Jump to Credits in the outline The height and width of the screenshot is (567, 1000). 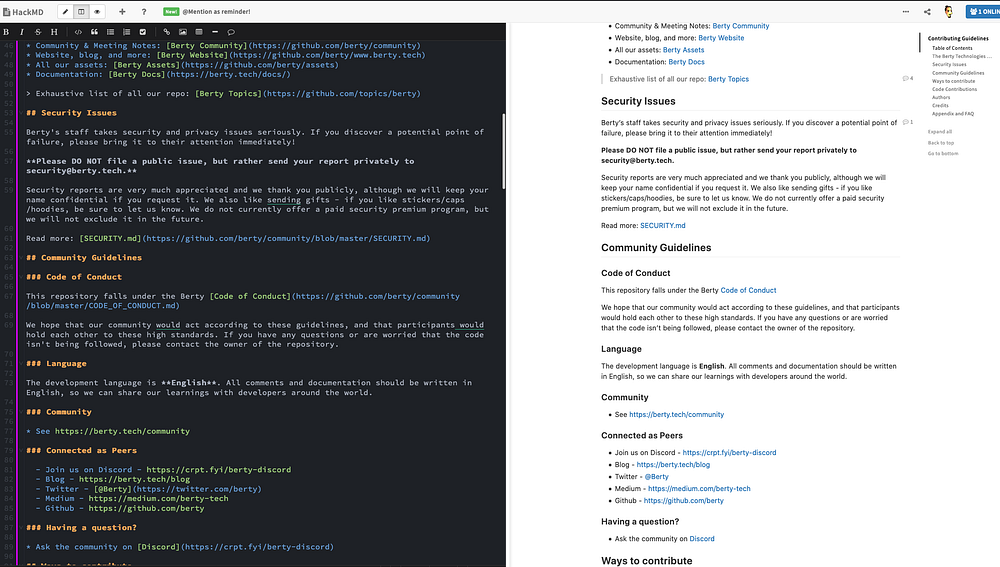point(940,105)
